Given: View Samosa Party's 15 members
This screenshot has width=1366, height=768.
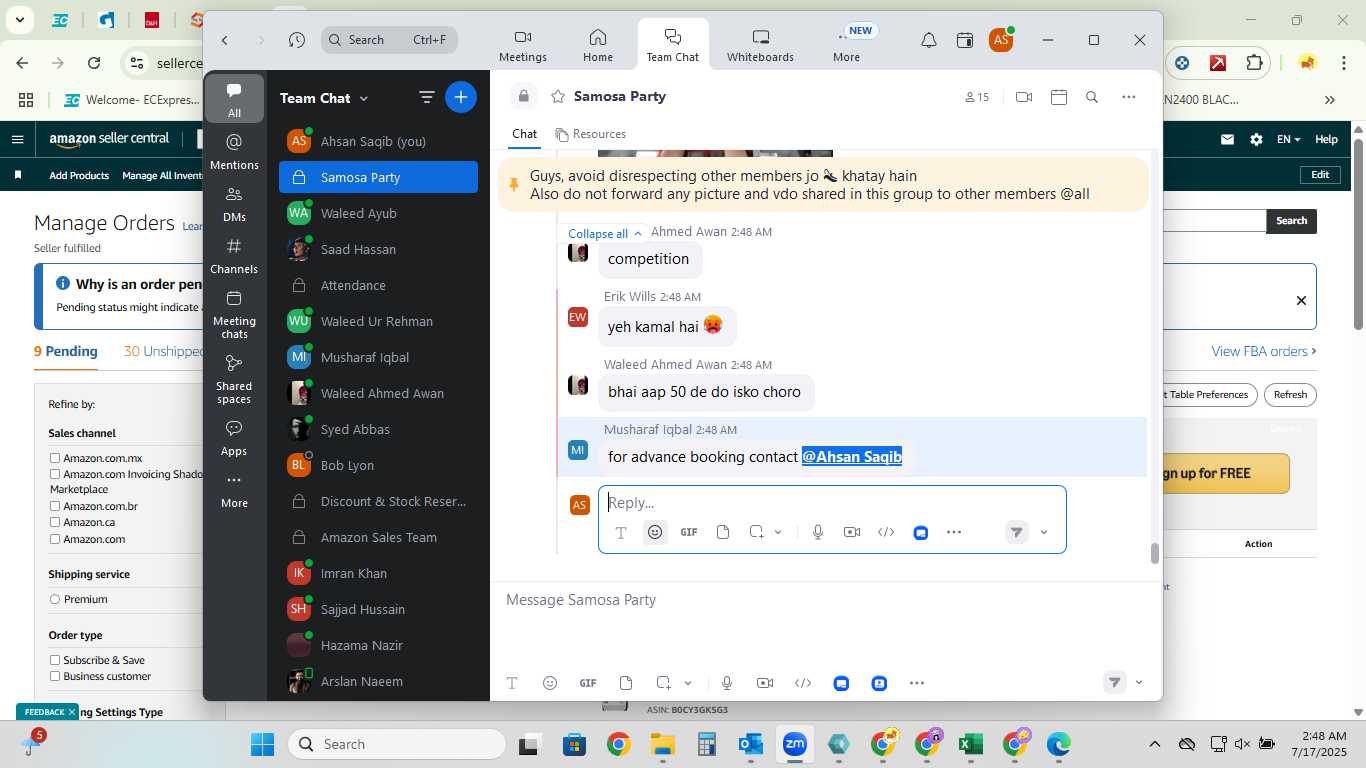Looking at the screenshot, I should 977,97.
